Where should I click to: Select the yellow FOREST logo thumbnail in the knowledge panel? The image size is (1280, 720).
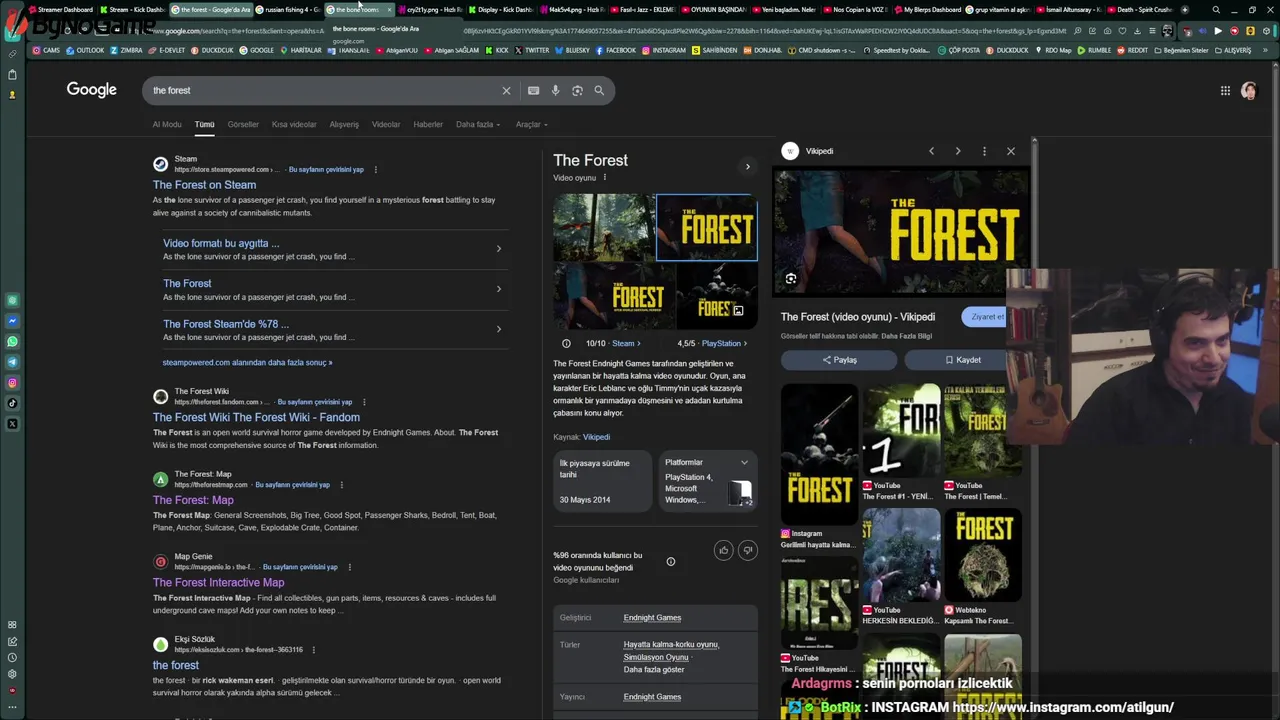[707, 228]
